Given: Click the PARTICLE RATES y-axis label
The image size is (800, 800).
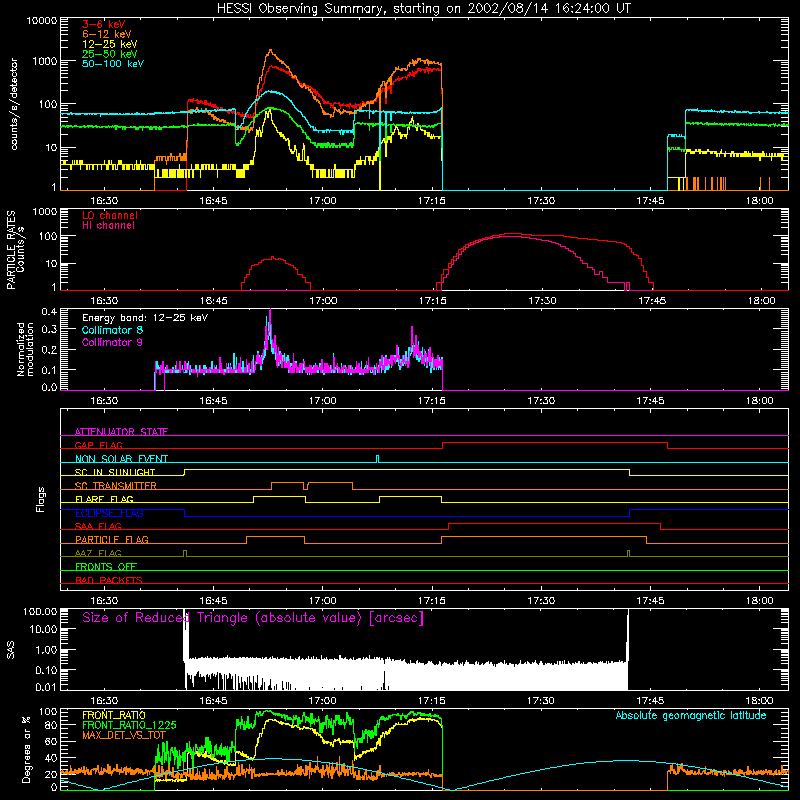Looking at the screenshot, I should point(11,249).
